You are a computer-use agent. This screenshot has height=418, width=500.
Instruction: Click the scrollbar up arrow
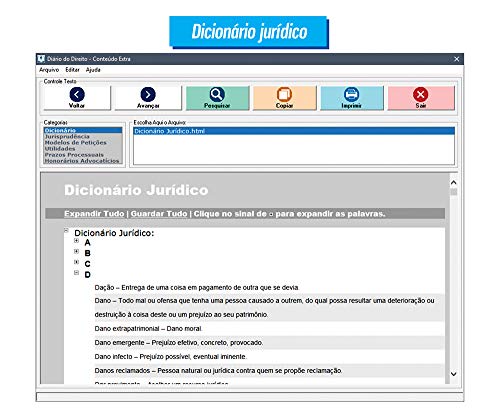[453, 182]
